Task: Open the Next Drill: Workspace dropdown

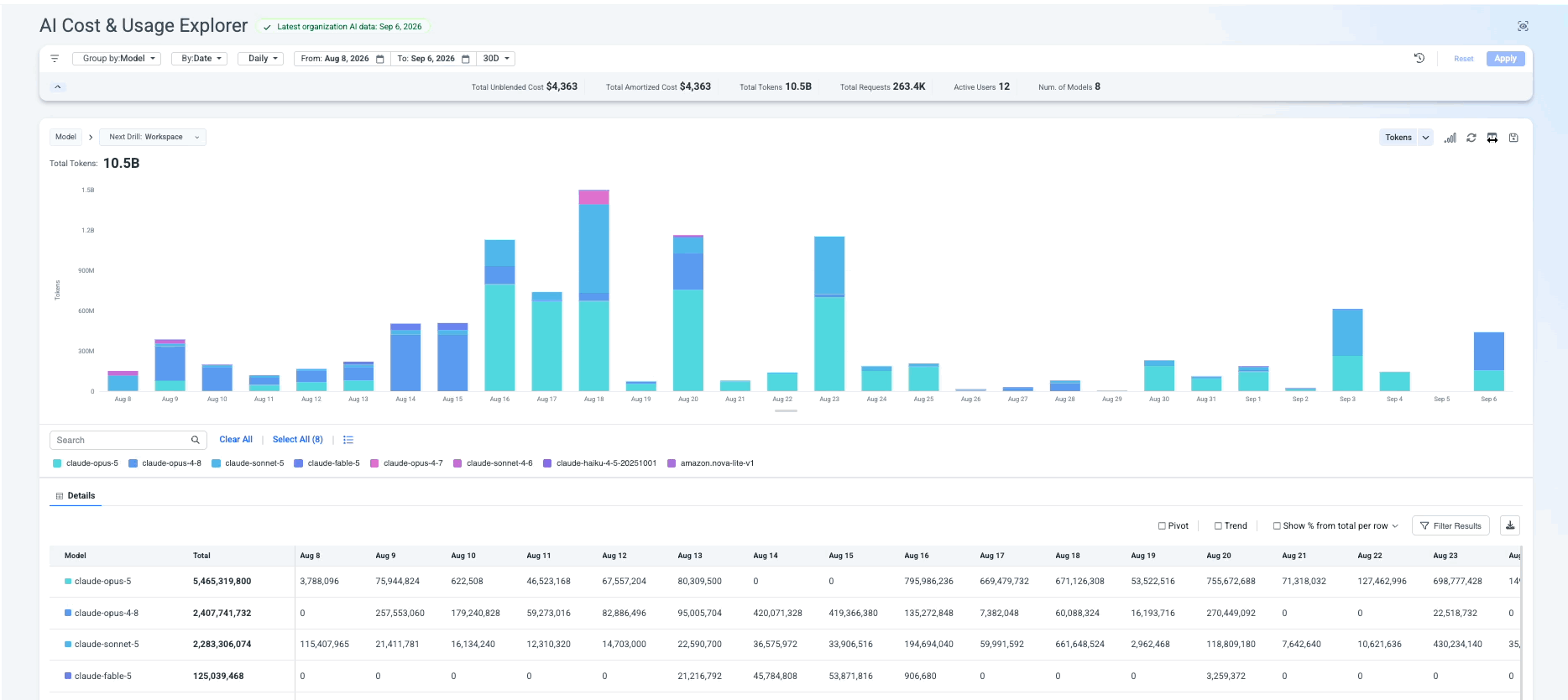Action: [x=153, y=137]
